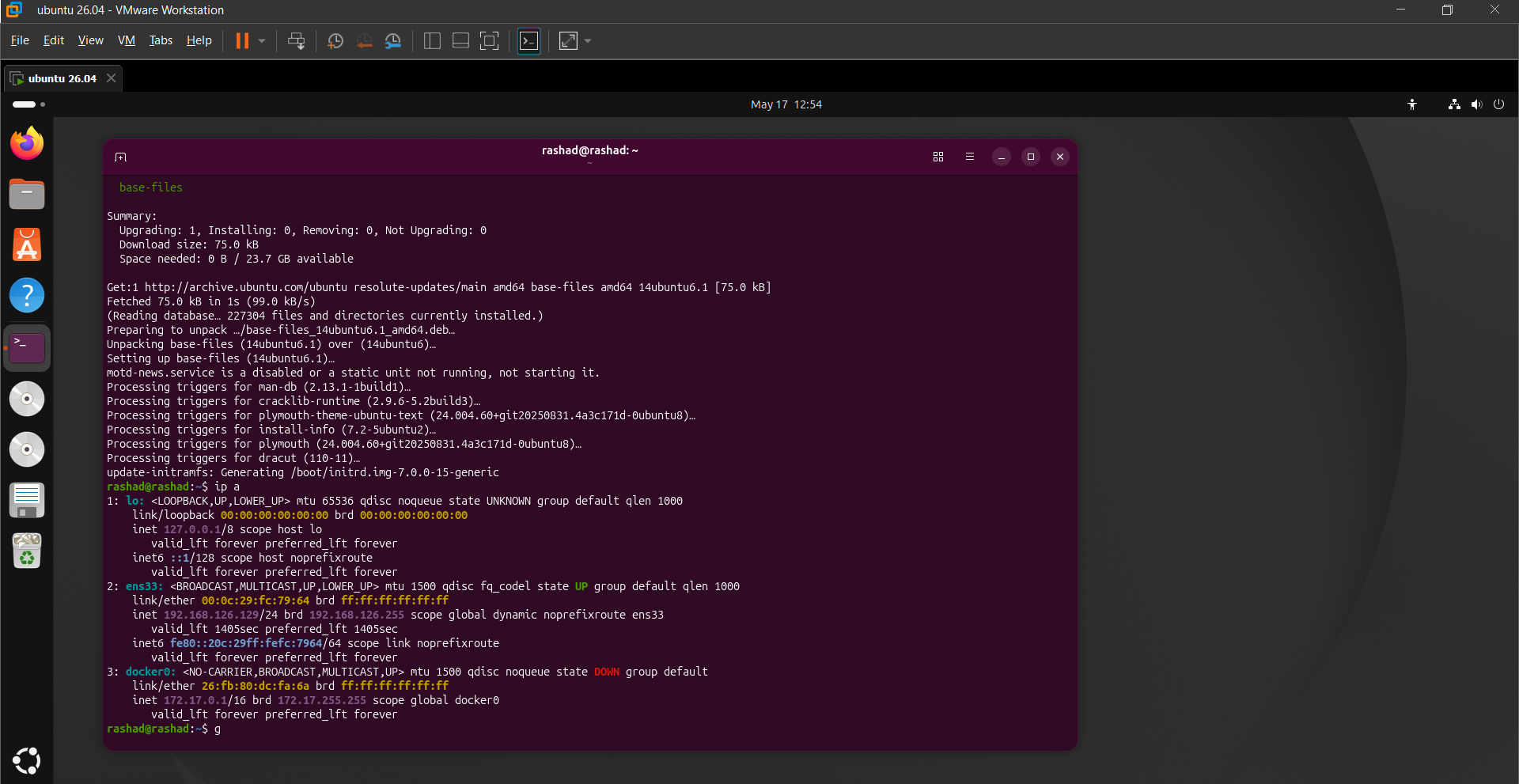Click the network status icon
This screenshot has width=1519, height=784.
1454,104
